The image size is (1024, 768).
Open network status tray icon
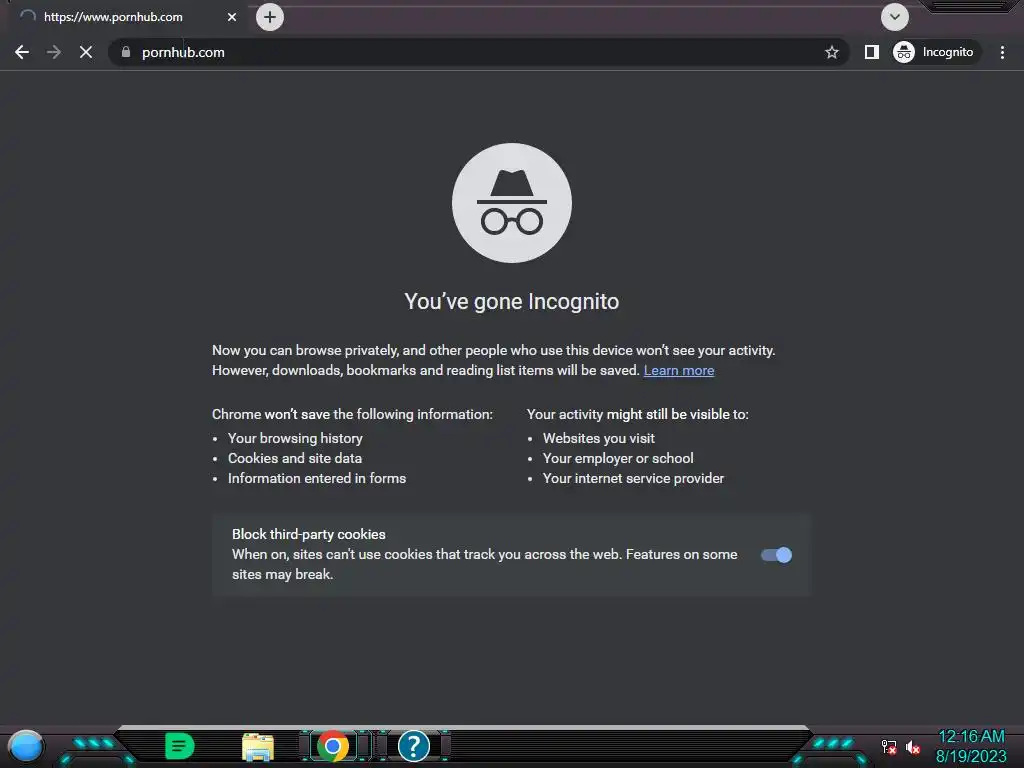889,747
